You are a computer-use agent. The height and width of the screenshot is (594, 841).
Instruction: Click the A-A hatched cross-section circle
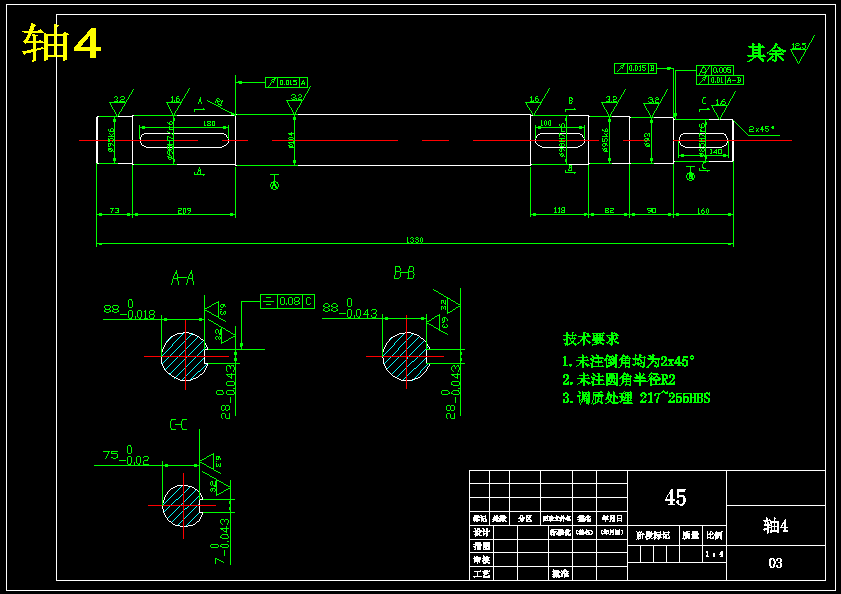point(185,356)
